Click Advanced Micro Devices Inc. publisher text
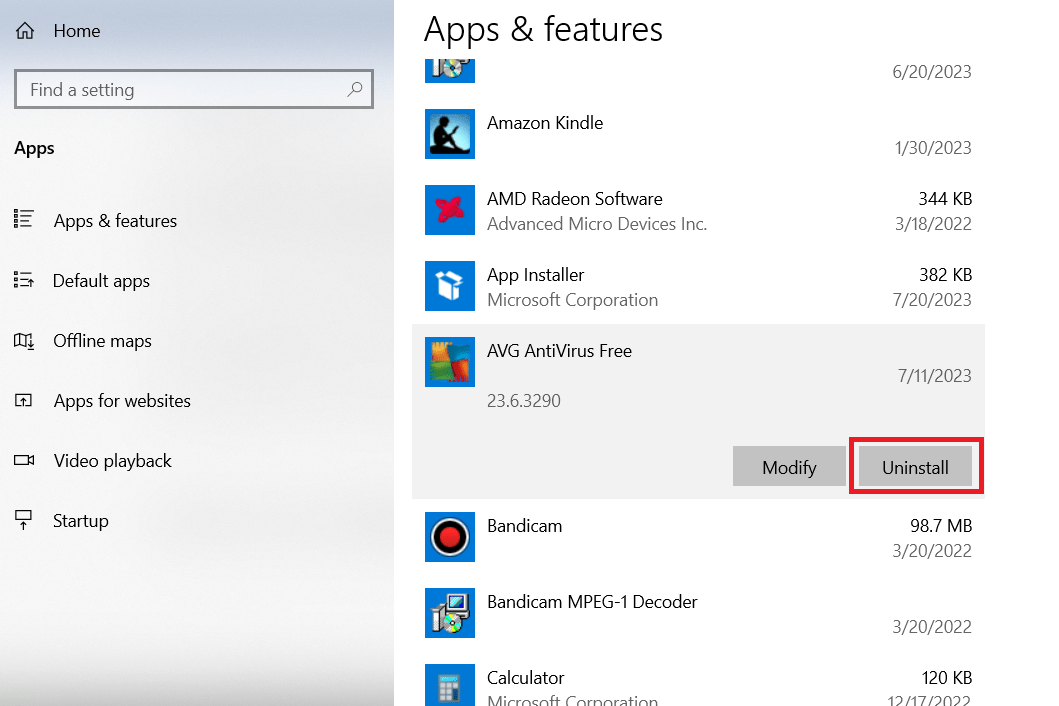This screenshot has height=706, width=1059. (597, 224)
